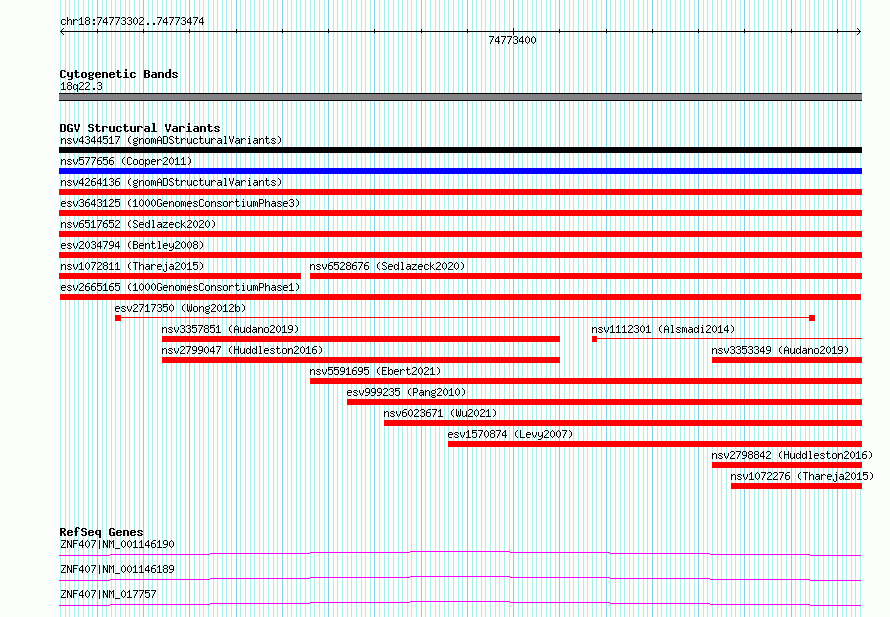This screenshot has height=617, width=890.
Task: Click the ruler's left arrow end
Action: [62, 32]
